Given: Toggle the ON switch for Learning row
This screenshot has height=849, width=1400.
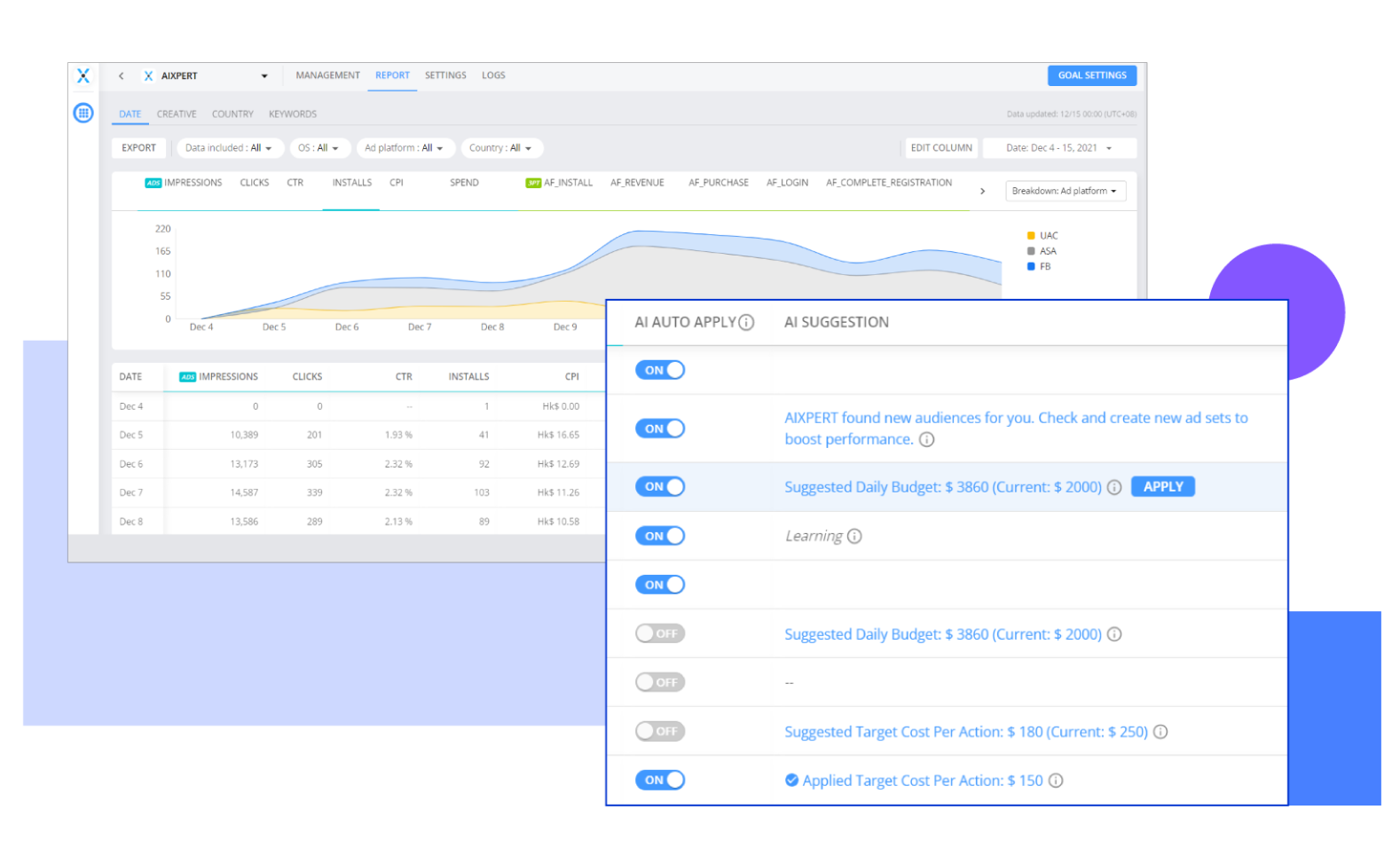Looking at the screenshot, I should coord(660,536).
